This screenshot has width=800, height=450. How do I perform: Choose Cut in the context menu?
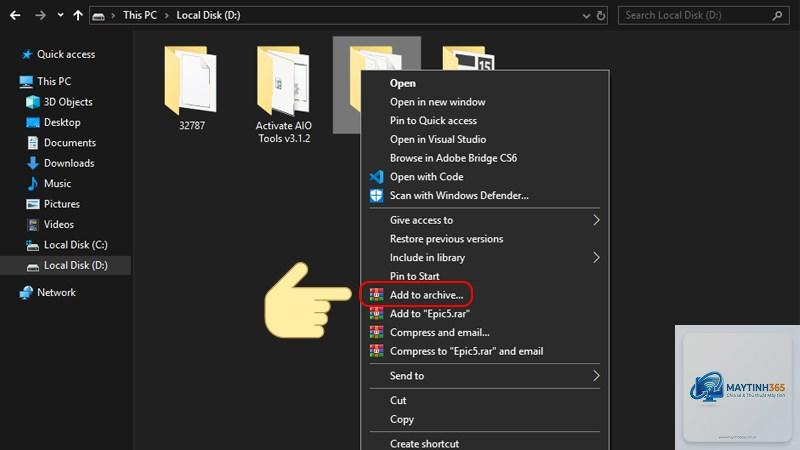(398, 401)
